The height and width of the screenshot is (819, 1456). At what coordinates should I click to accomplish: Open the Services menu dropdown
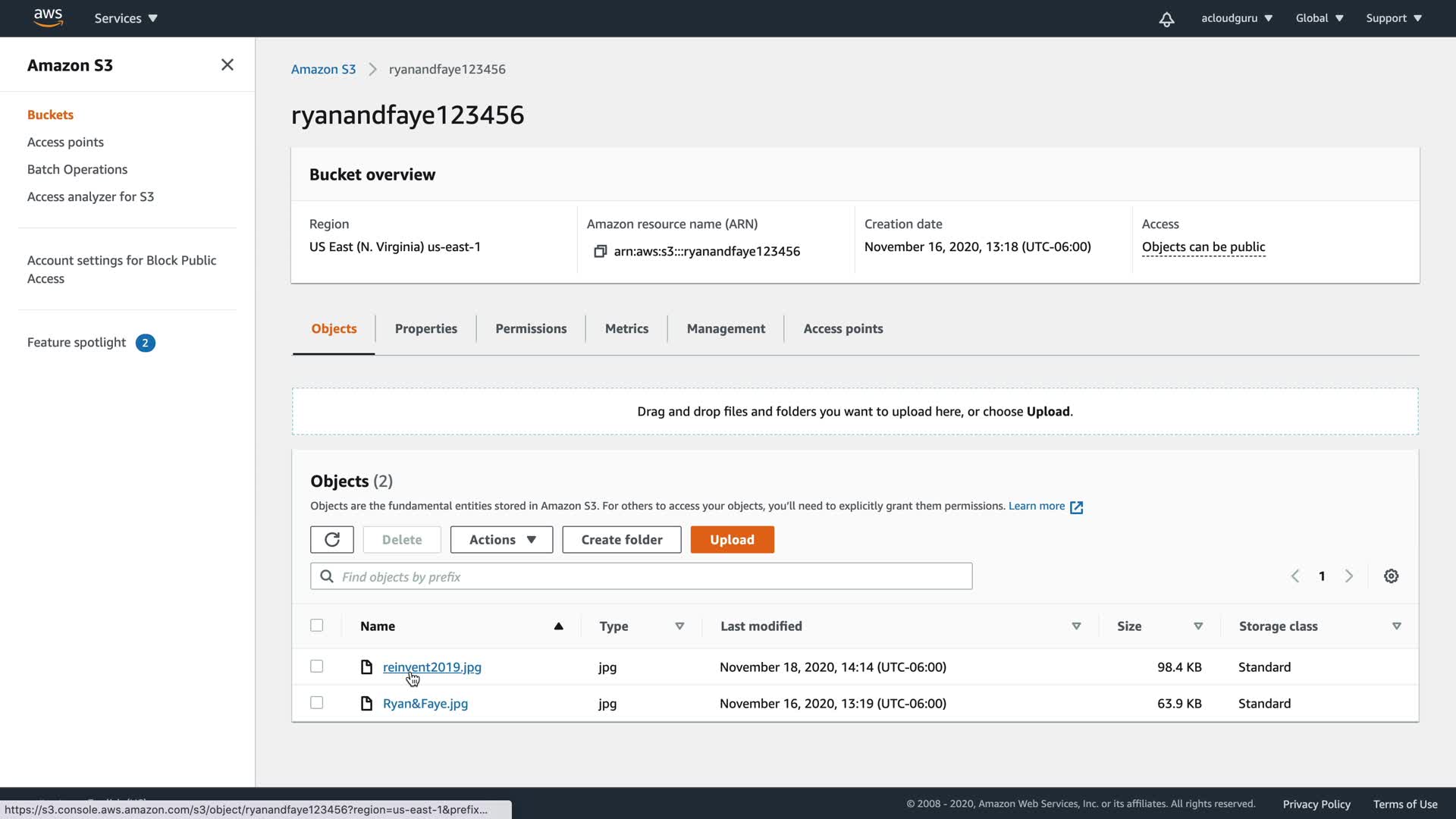pos(126,18)
